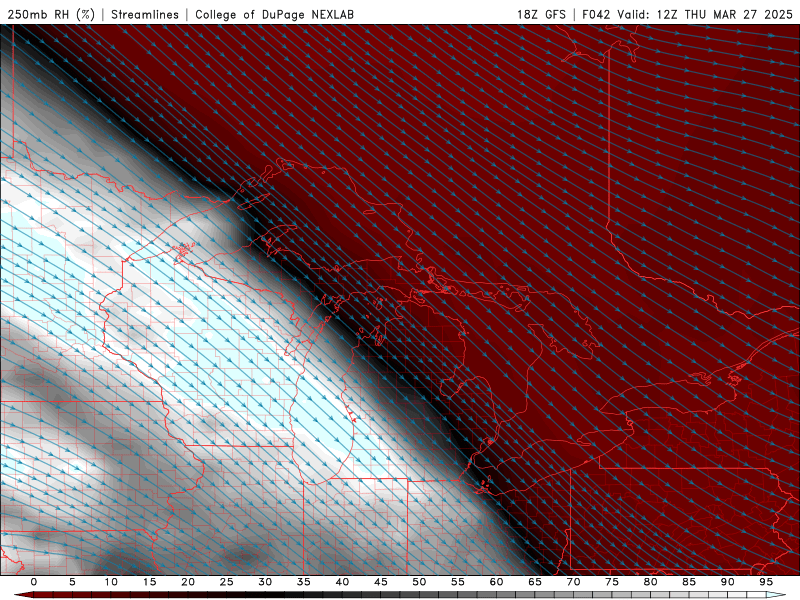Click "Valid: 12Z THU MAR 27 2025" text
The height and width of the screenshot is (600, 800).
tap(705, 14)
